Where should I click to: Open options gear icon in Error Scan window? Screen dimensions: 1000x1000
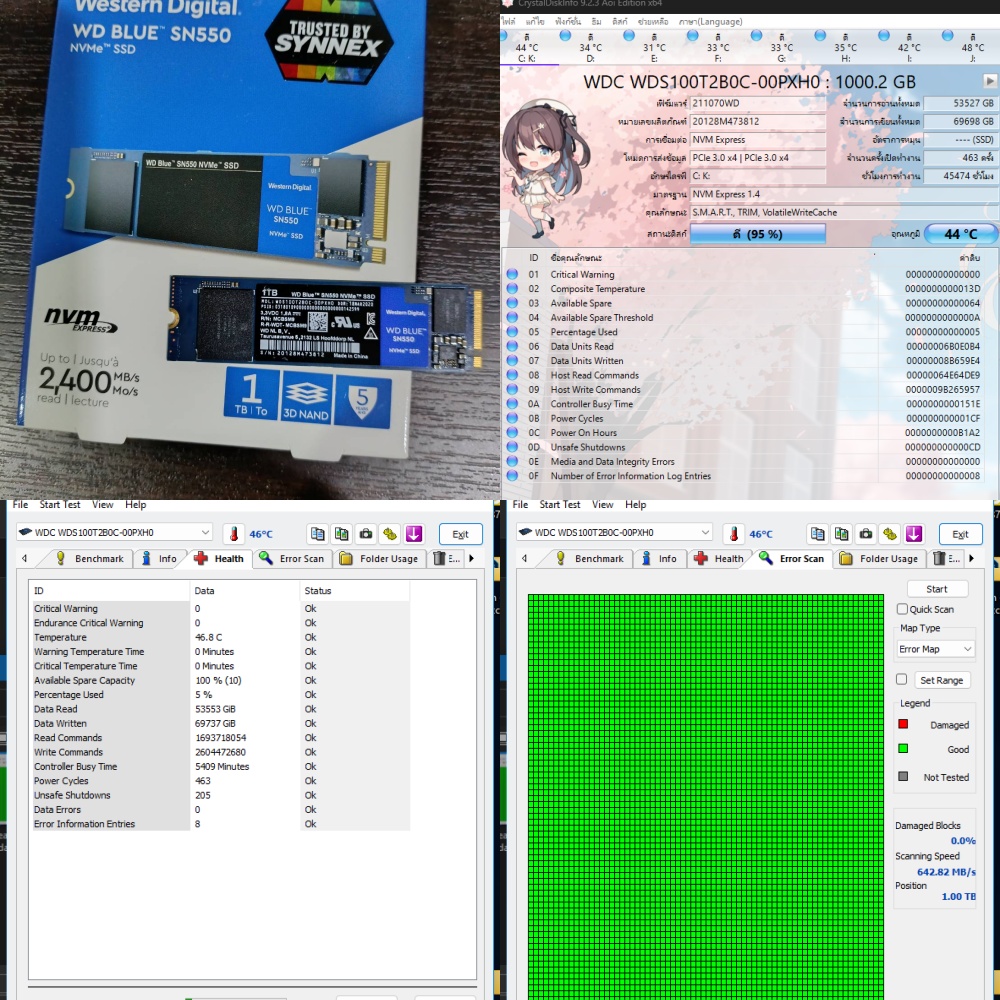(x=890, y=534)
